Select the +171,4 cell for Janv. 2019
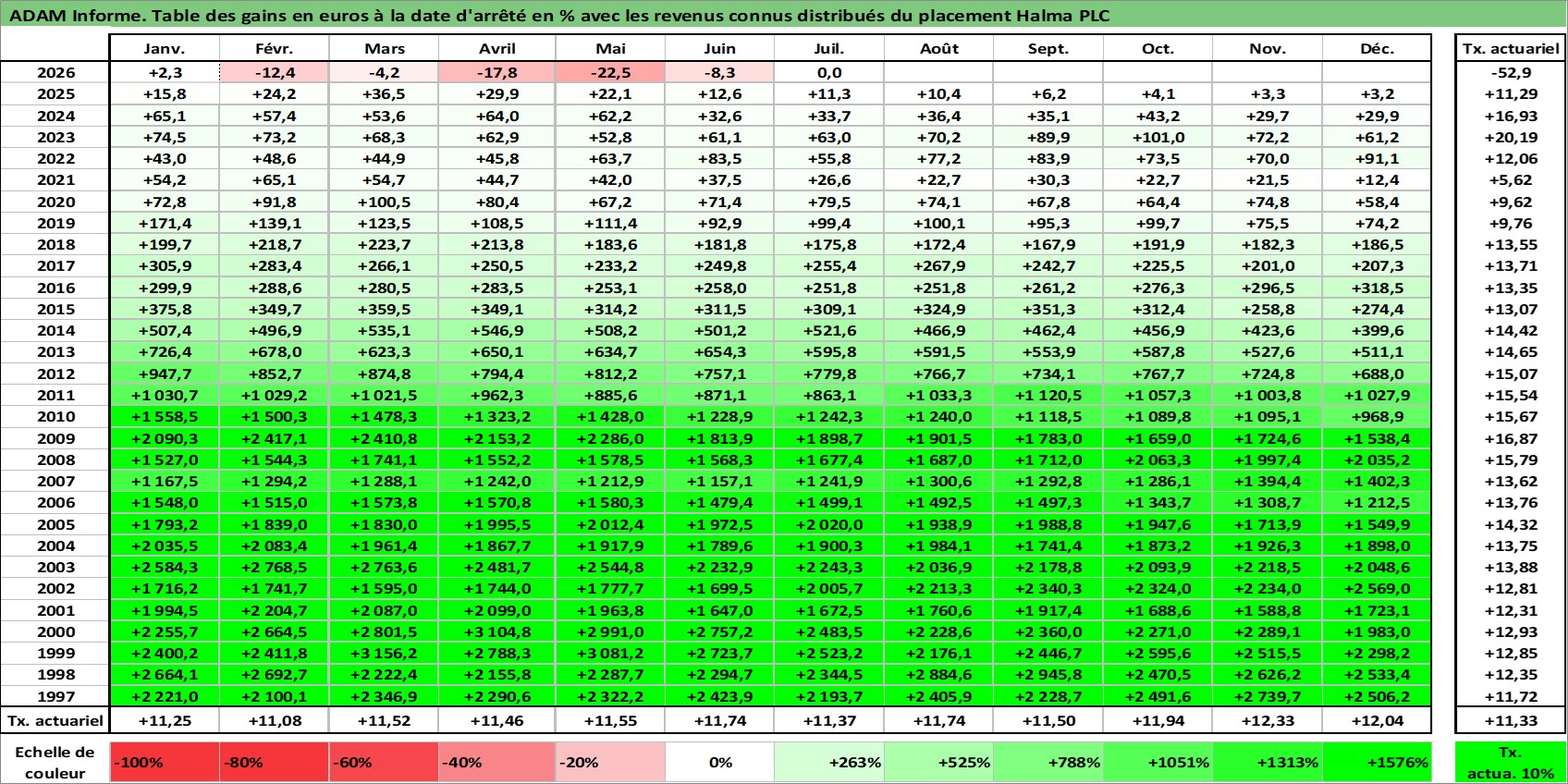The width and height of the screenshot is (1568, 784). [x=165, y=224]
